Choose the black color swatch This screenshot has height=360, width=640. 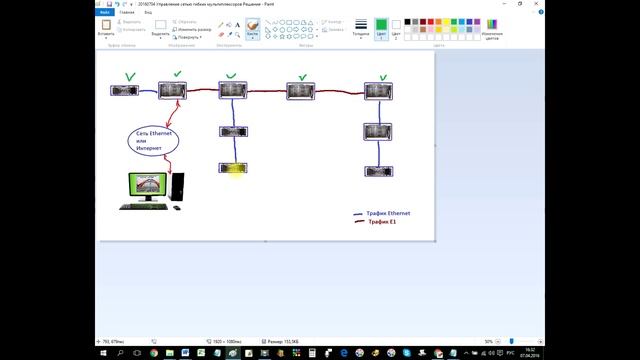pyautogui.click(x=407, y=22)
